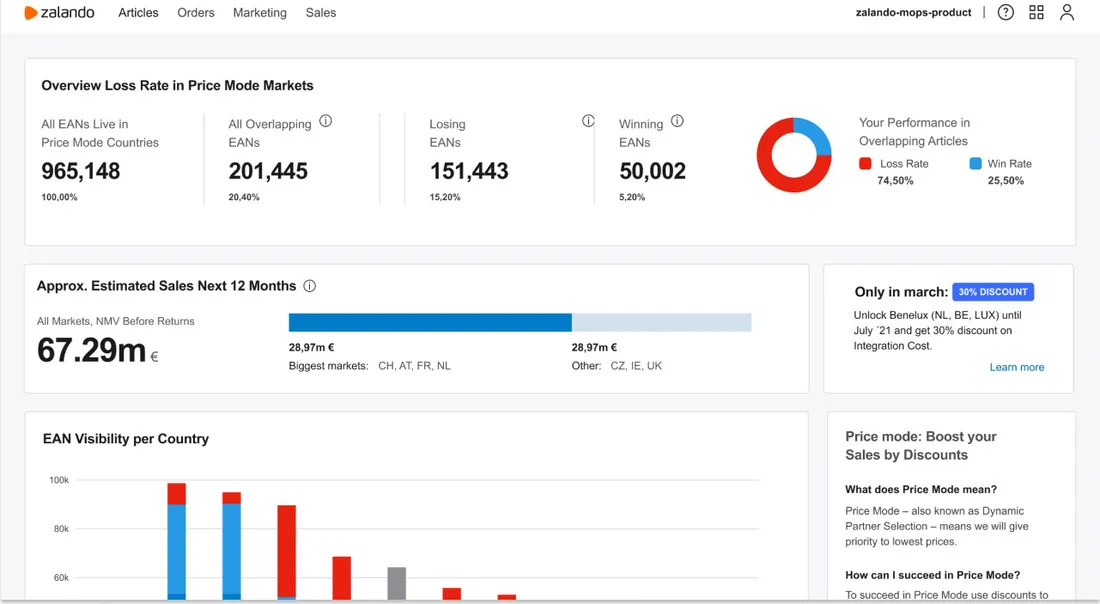Click the dark blue biggest markets bar segment
The width and height of the screenshot is (1100, 604).
430,323
